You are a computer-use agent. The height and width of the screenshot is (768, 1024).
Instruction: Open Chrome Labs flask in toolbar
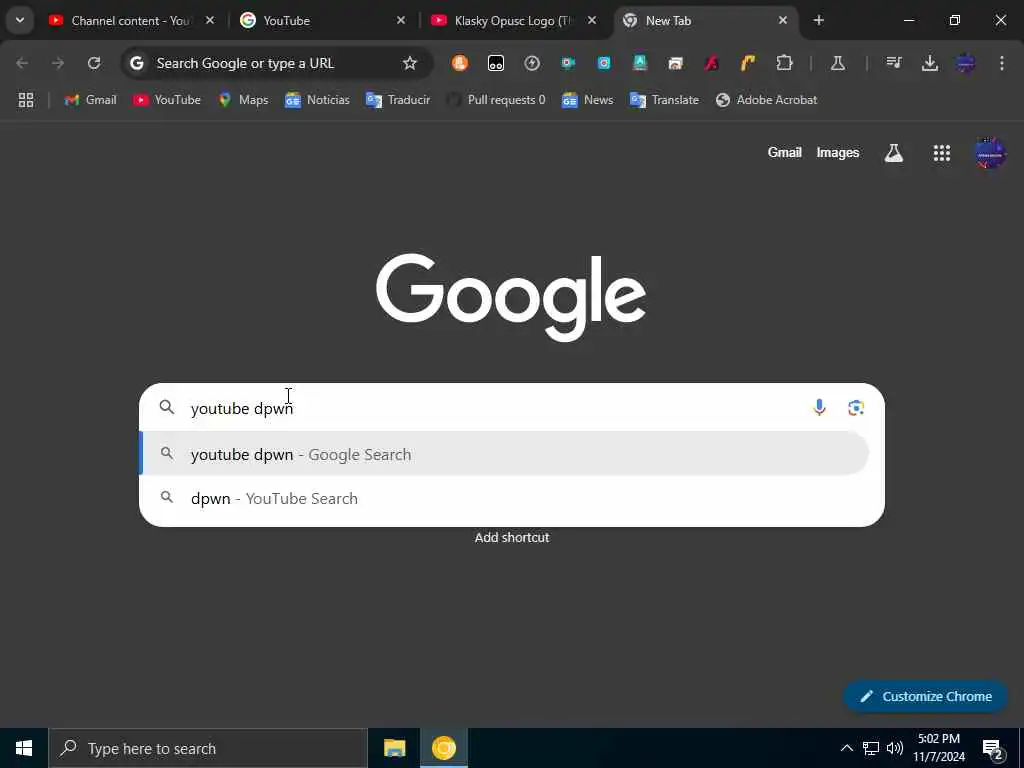point(838,63)
